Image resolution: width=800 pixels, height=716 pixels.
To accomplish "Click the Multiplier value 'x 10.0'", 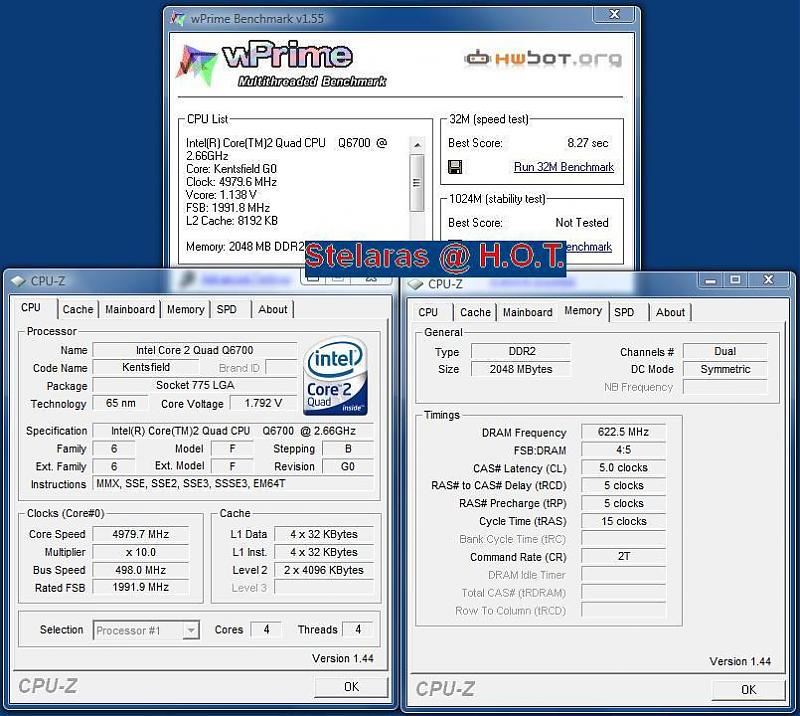I will (x=140, y=552).
